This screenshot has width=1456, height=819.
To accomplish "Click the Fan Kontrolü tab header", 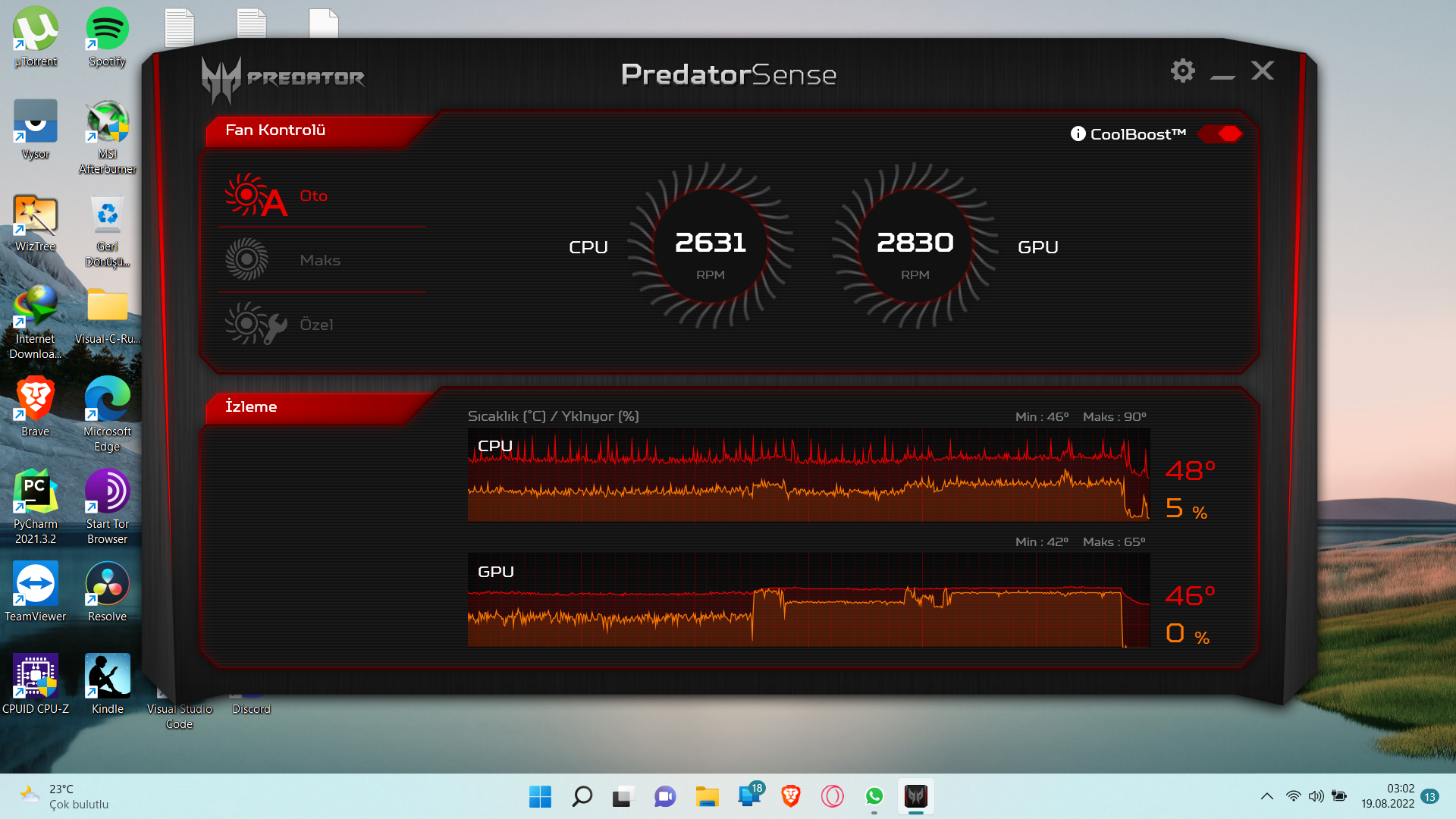I will pyautogui.click(x=275, y=130).
